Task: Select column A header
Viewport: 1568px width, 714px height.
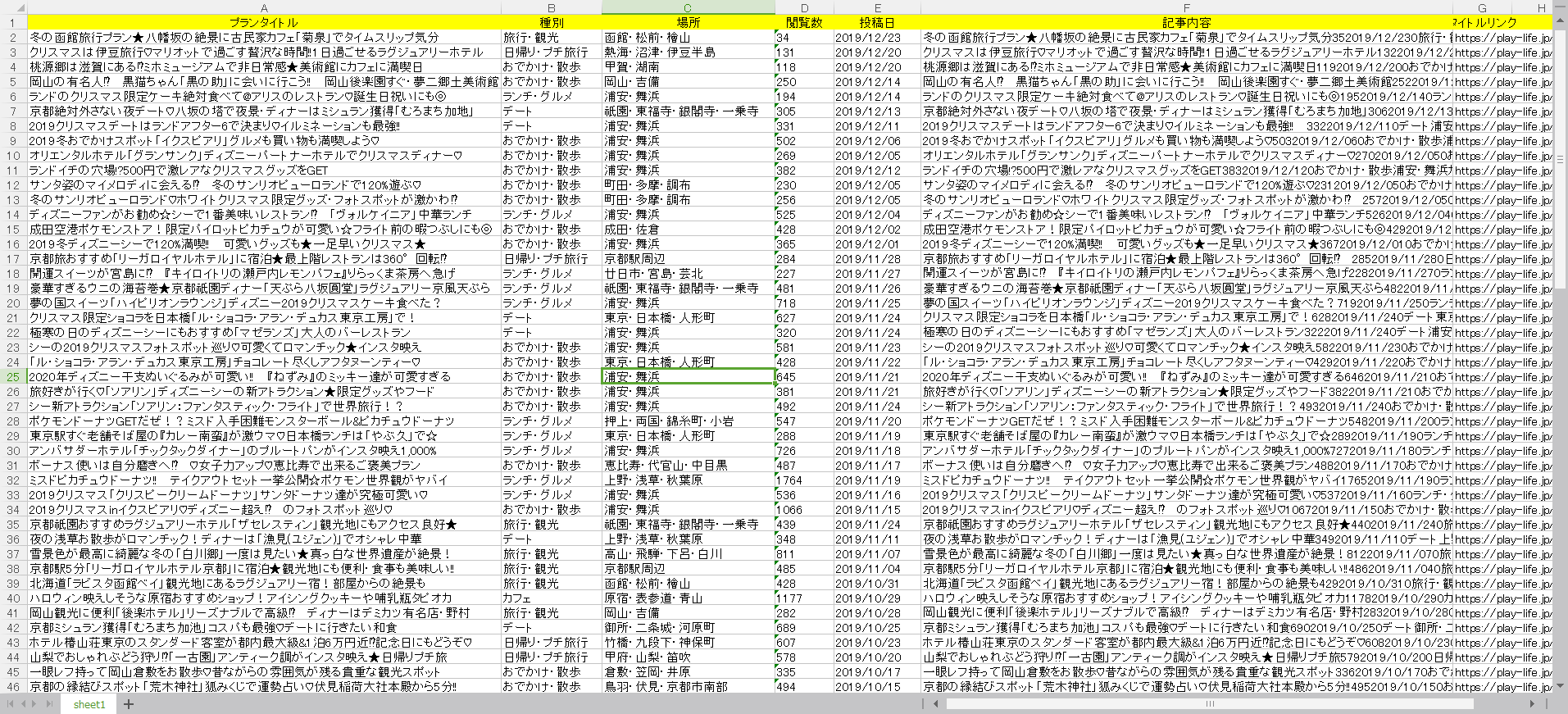Action: coord(264,8)
